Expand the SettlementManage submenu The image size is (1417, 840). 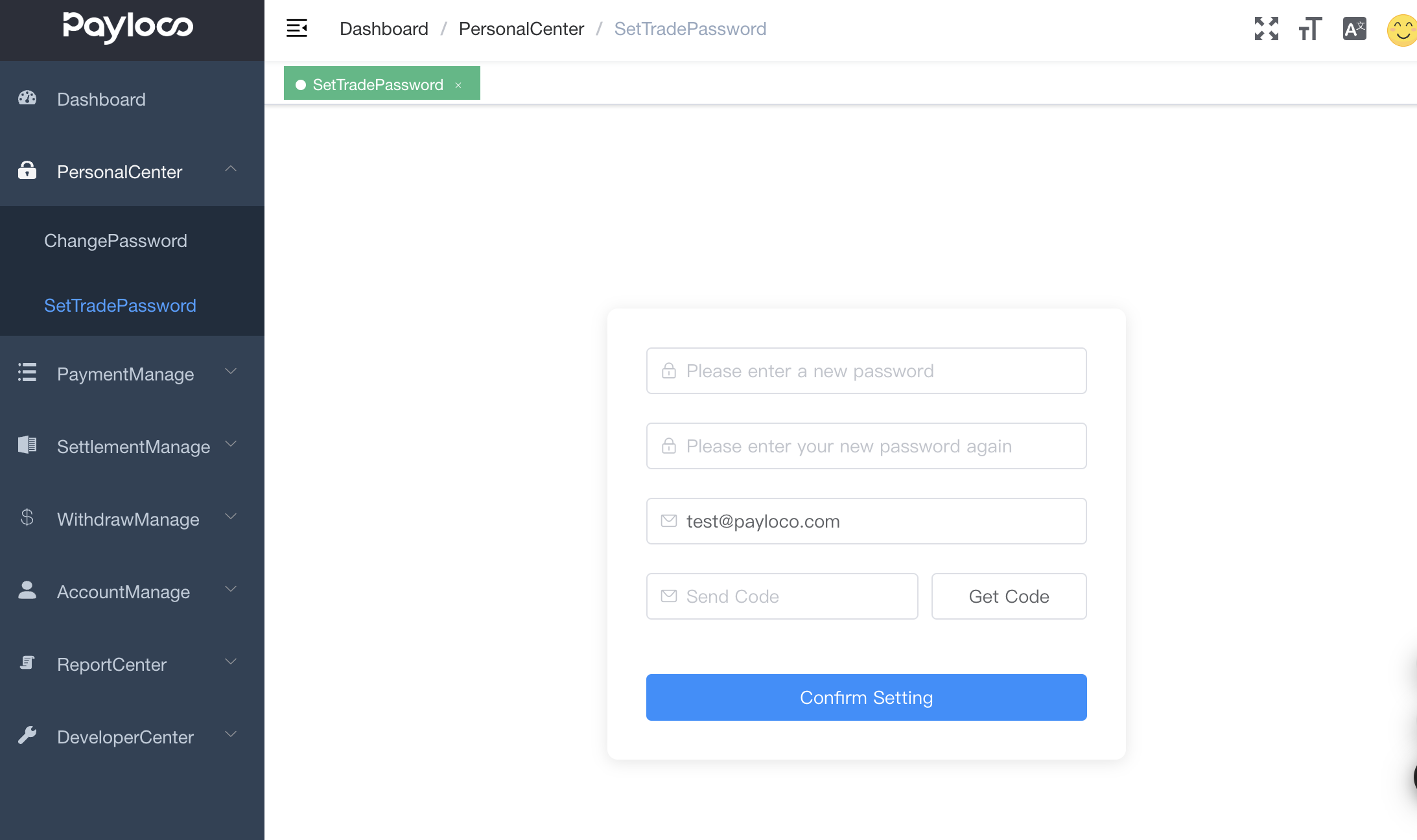132,446
